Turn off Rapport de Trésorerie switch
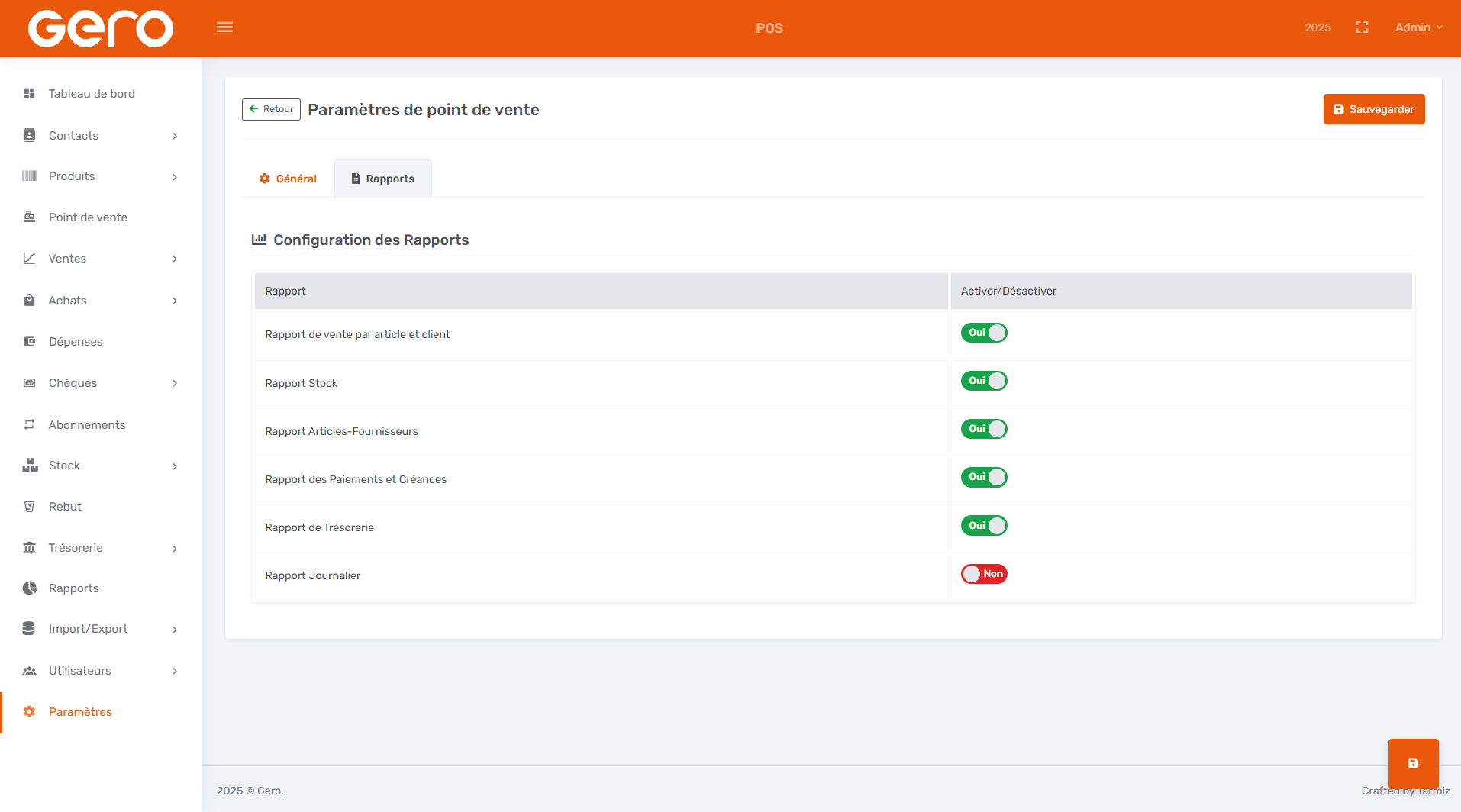 (984, 526)
